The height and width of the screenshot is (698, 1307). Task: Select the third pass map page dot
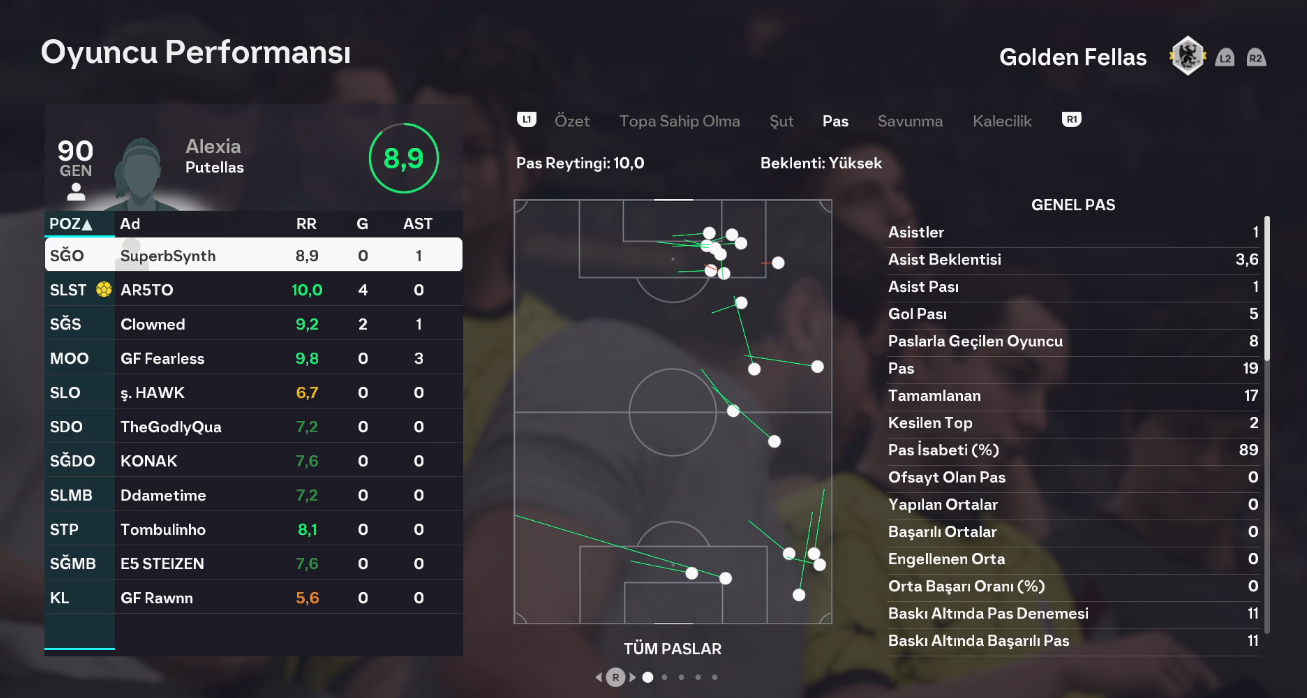(681, 677)
